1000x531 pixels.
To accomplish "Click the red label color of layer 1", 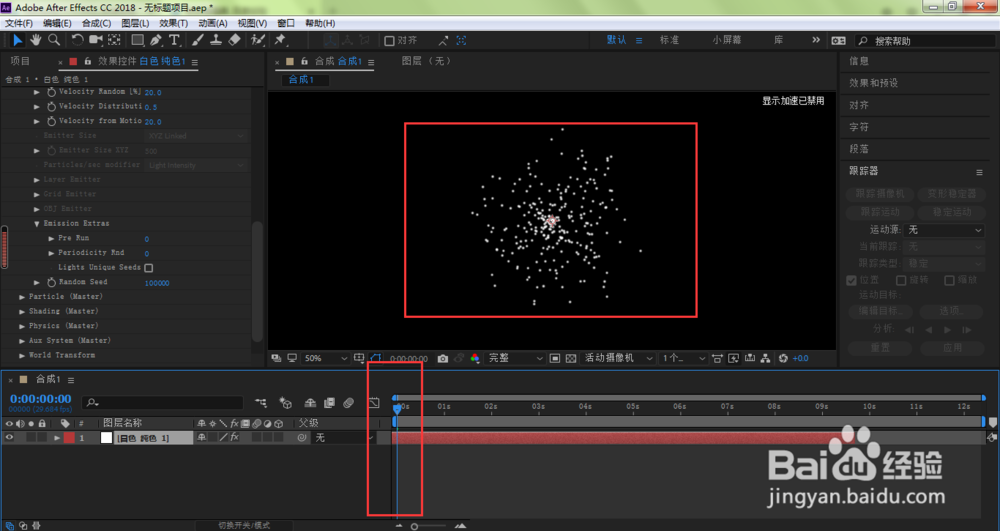I will coord(69,437).
